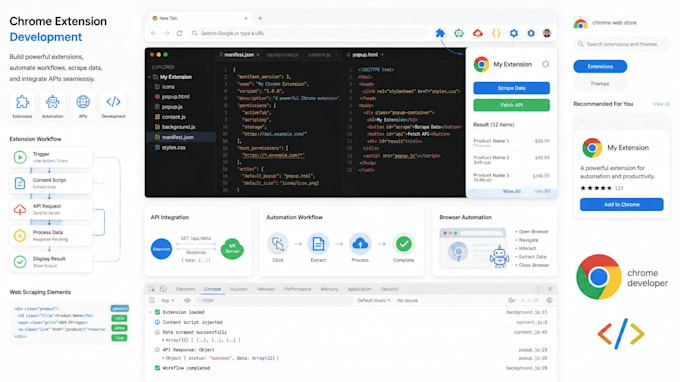Collapse the My Extension folder in Explorer
Screen dimensions: 680x382
coord(150,77)
